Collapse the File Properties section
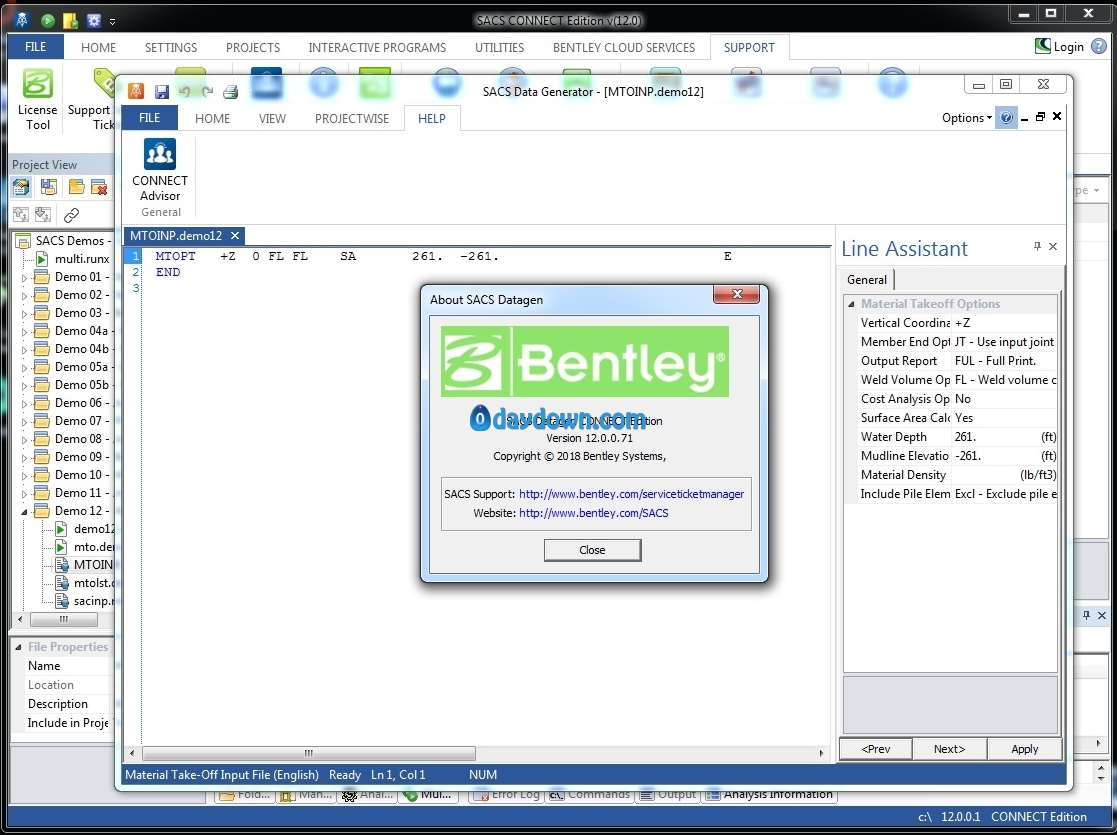1117x835 pixels. (x=19, y=647)
